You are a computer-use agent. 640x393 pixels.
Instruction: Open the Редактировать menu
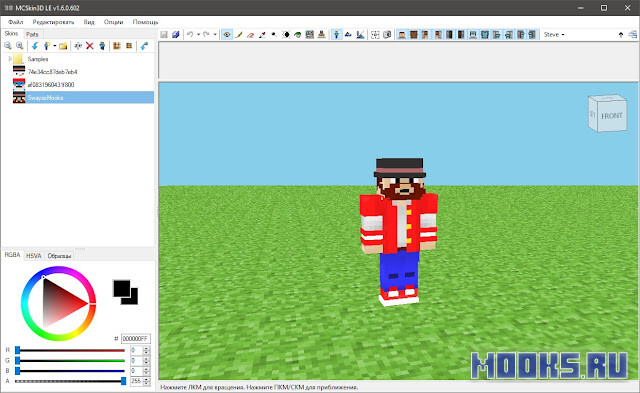coord(53,22)
